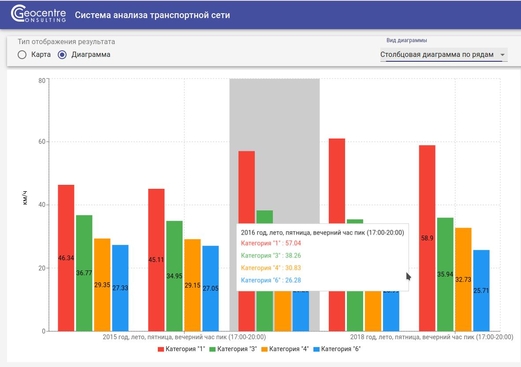The height and width of the screenshot is (367, 521).
Task: Toggle Категория "3" legend entry
Action: [x=233, y=349]
